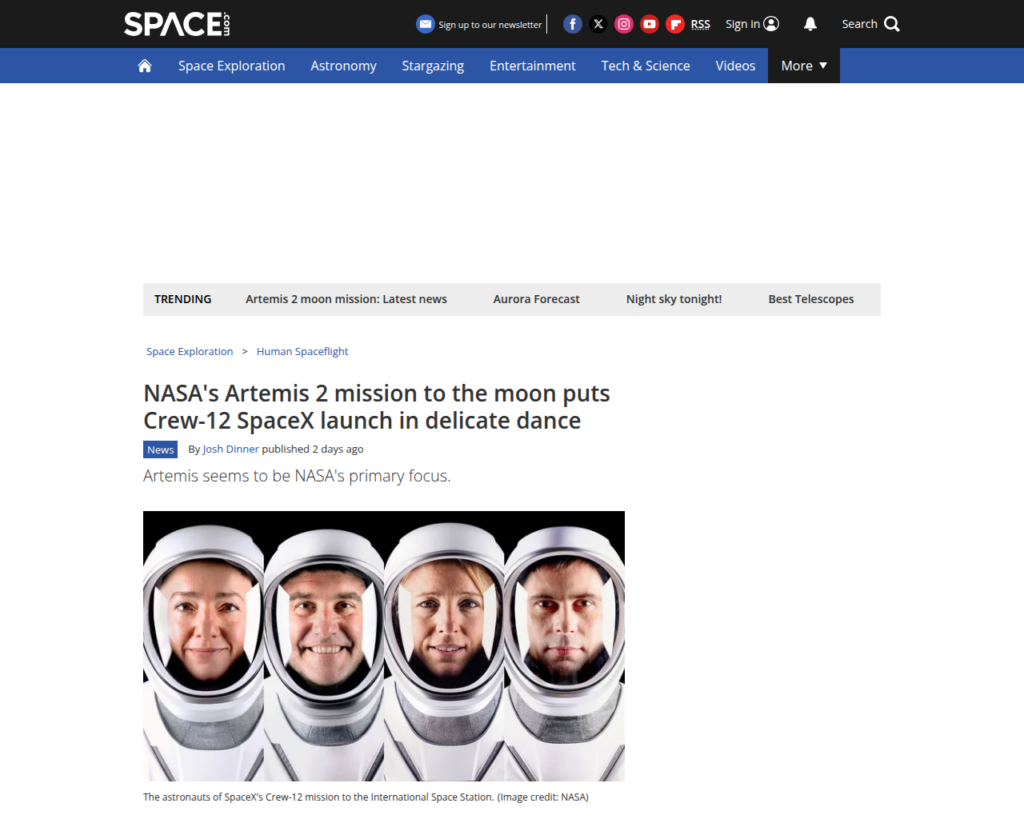Go to Home via house icon
The height and width of the screenshot is (819, 1024).
(x=145, y=66)
